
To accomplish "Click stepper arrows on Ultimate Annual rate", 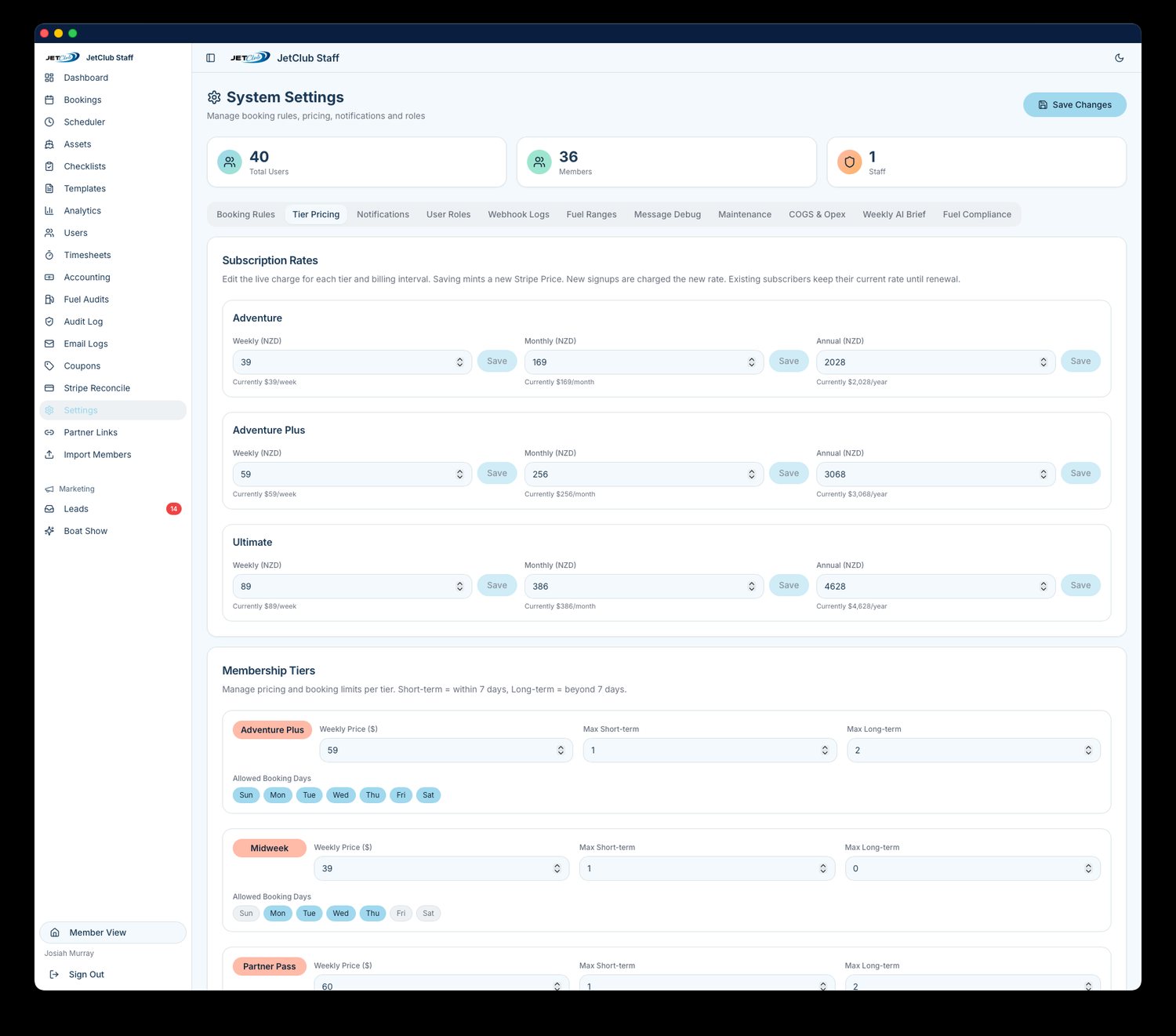I will (x=1043, y=587).
